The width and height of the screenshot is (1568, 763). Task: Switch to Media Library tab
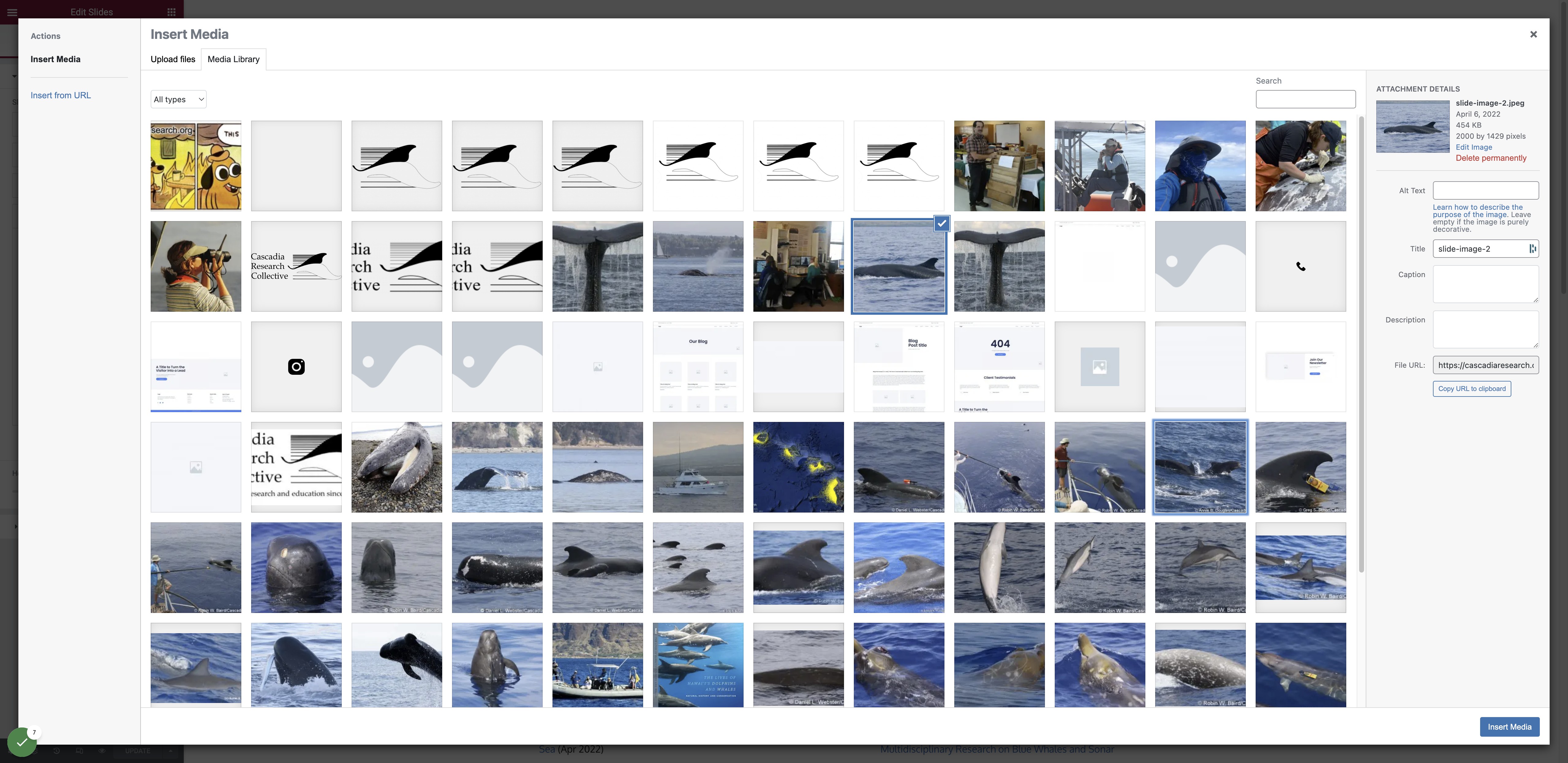[x=234, y=59]
